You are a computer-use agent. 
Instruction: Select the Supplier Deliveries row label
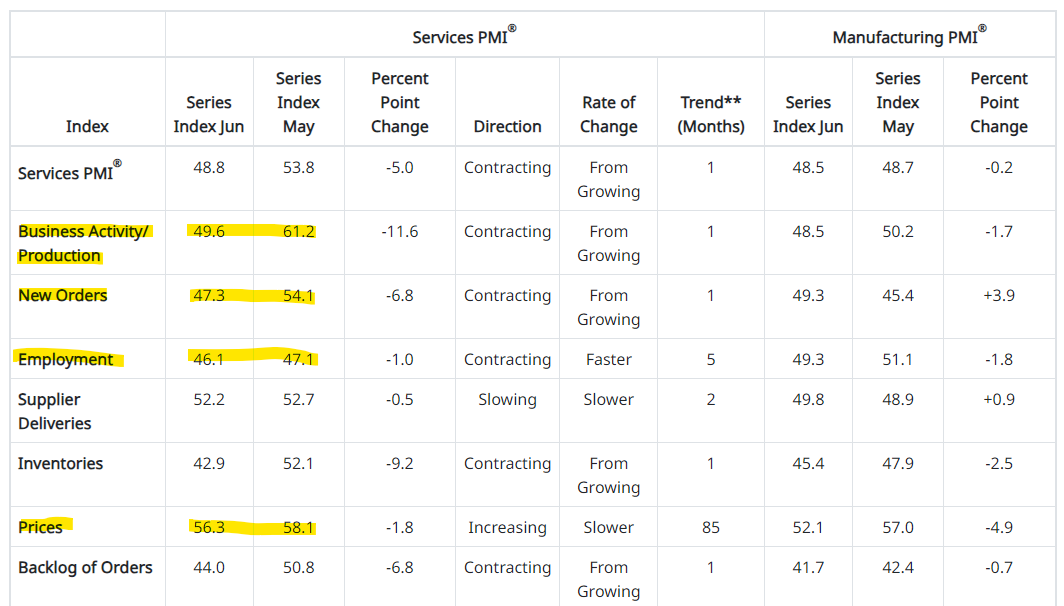click(x=55, y=411)
